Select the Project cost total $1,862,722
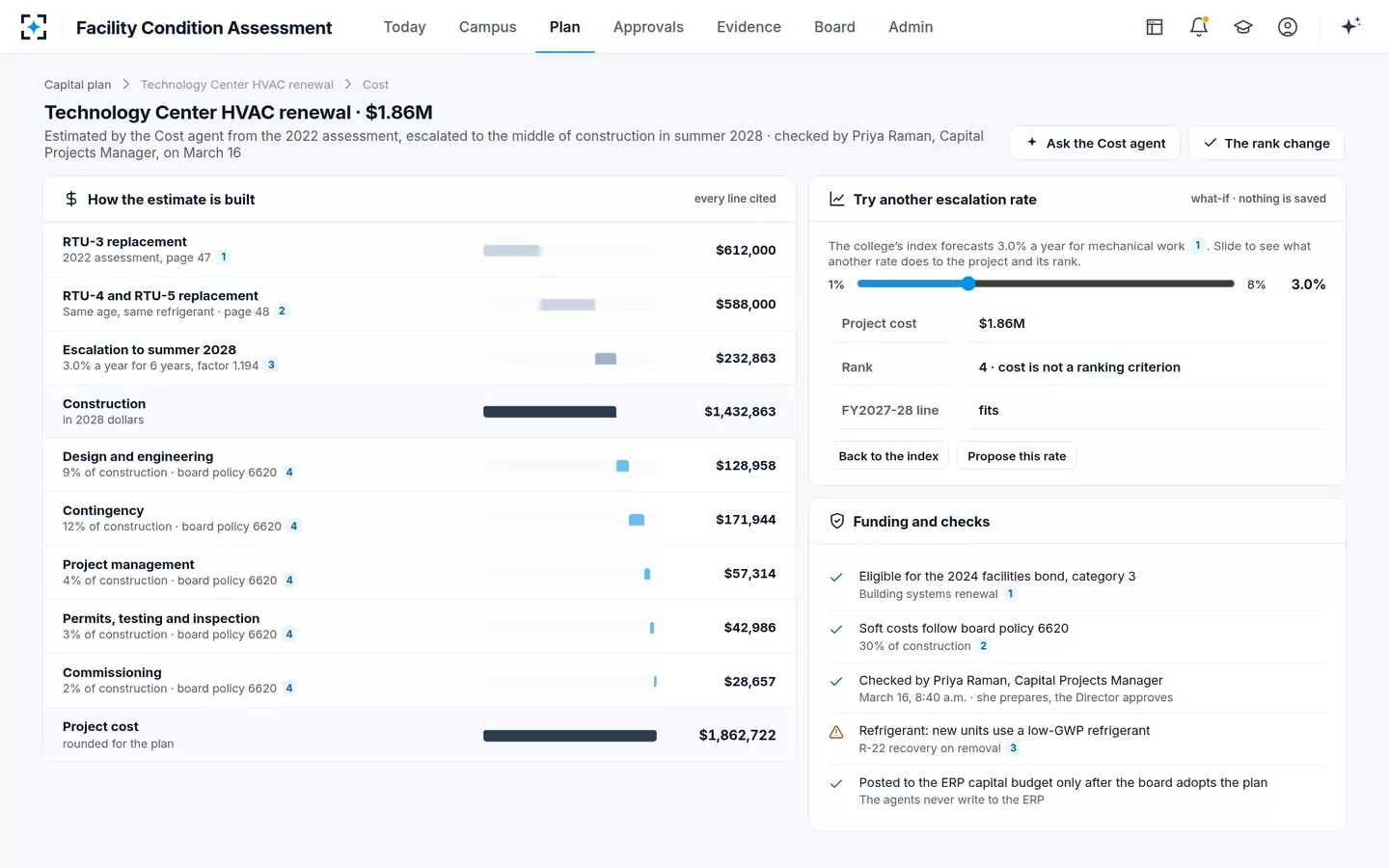The image size is (1389, 868). point(738,735)
